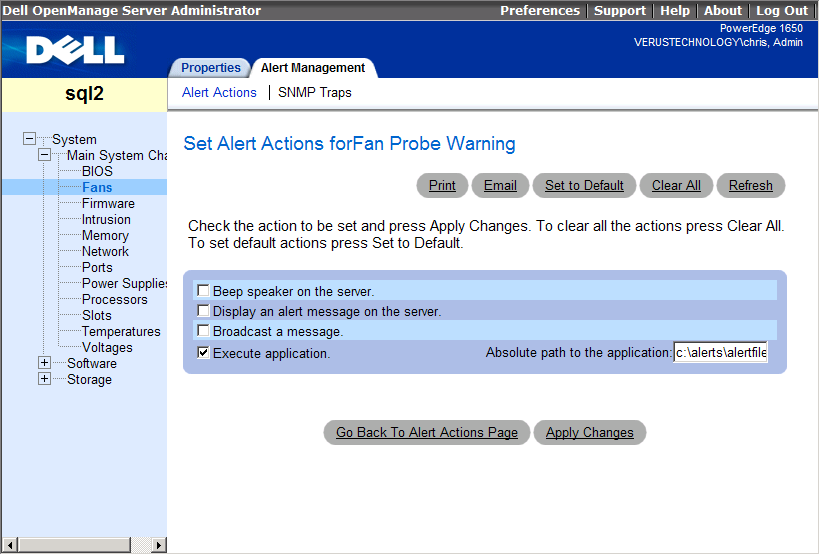The image size is (820, 555).
Task: Uncheck the Execute application checkbox
Action: [204, 353]
